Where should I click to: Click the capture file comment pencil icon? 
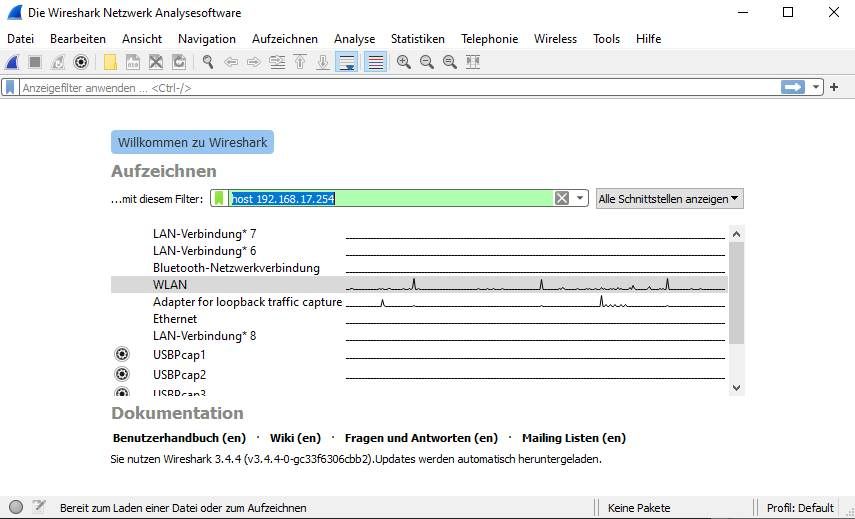point(38,506)
